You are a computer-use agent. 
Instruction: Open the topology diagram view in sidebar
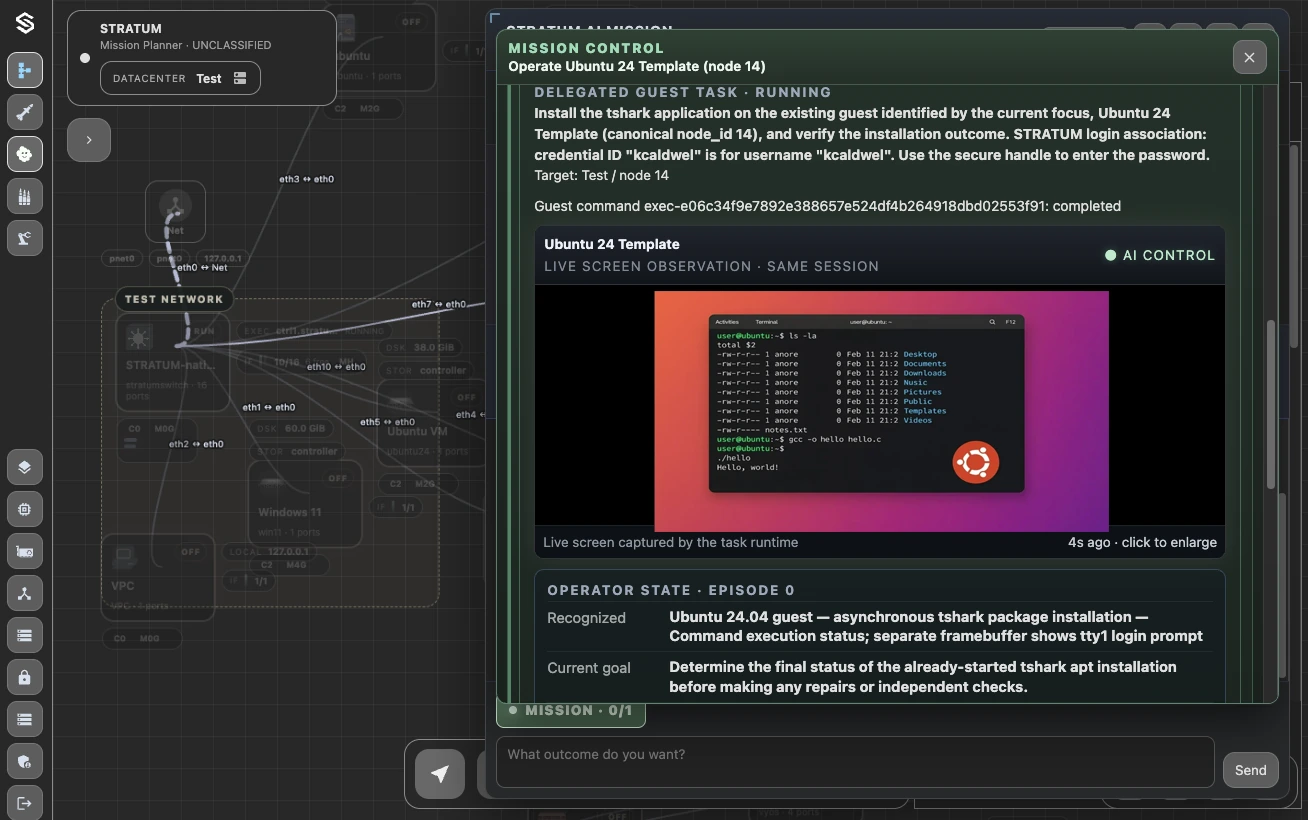pyautogui.click(x=25, y=70)
